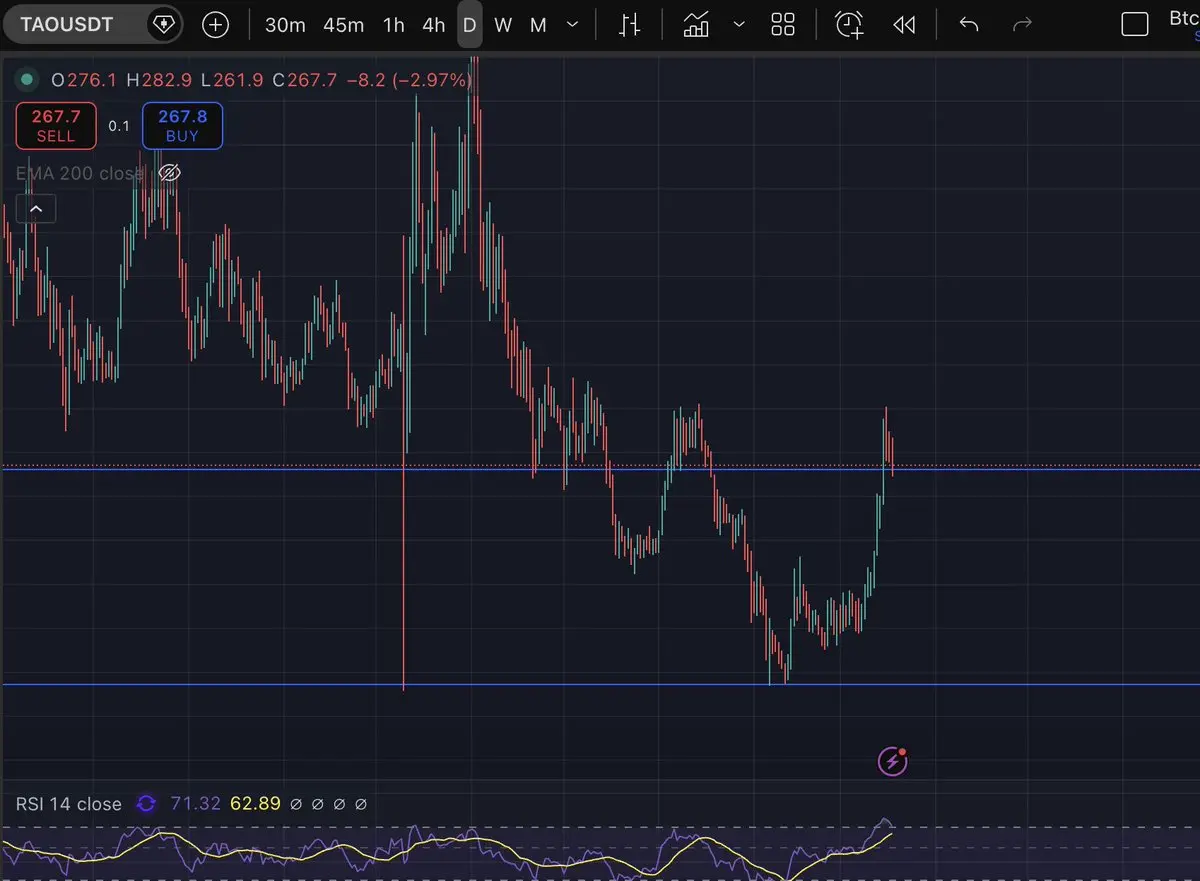
Task: Click the purple refresh icon beside RSI
Action: (146, 804)
